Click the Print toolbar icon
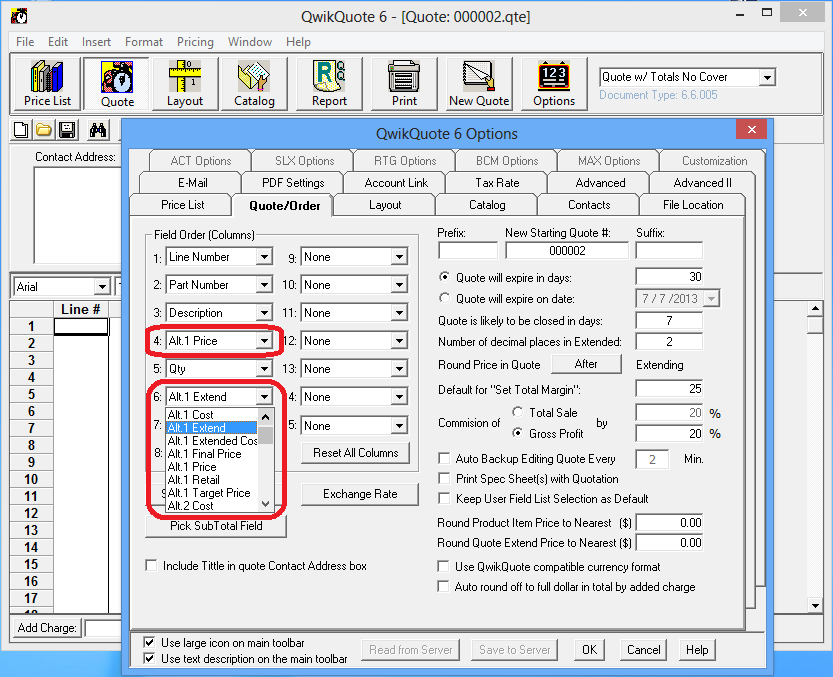The width and height of the screenshot is (833, 677). (x=404, y=84)
